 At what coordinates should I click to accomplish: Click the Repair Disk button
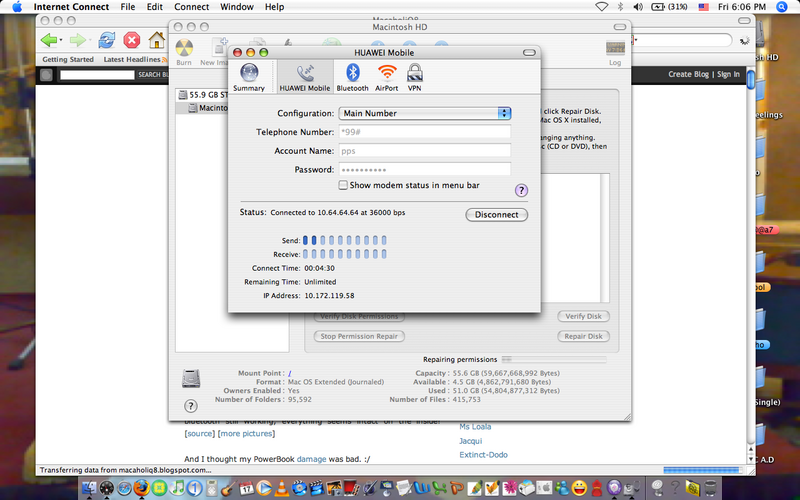[x=583, y=336]
